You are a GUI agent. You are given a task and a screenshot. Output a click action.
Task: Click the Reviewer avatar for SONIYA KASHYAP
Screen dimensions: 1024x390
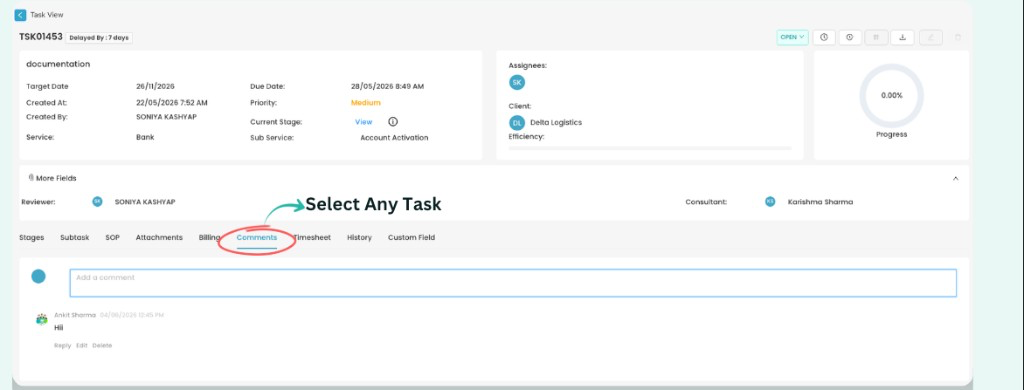tap(97, 202)
